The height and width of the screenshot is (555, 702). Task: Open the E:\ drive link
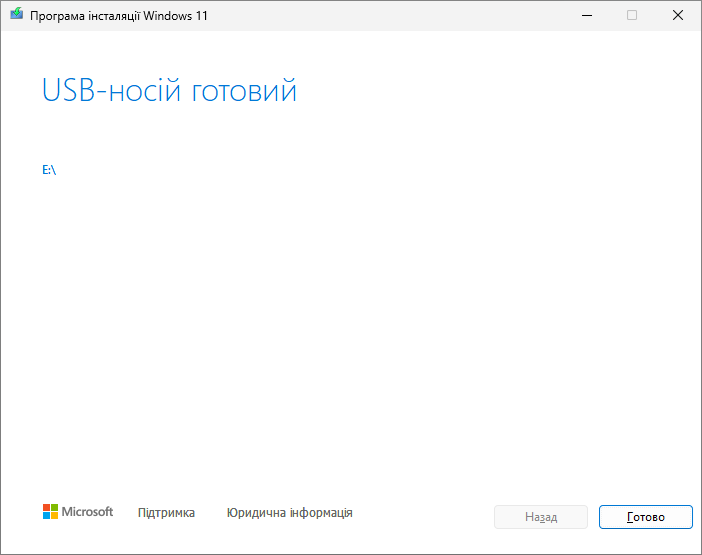49,170
